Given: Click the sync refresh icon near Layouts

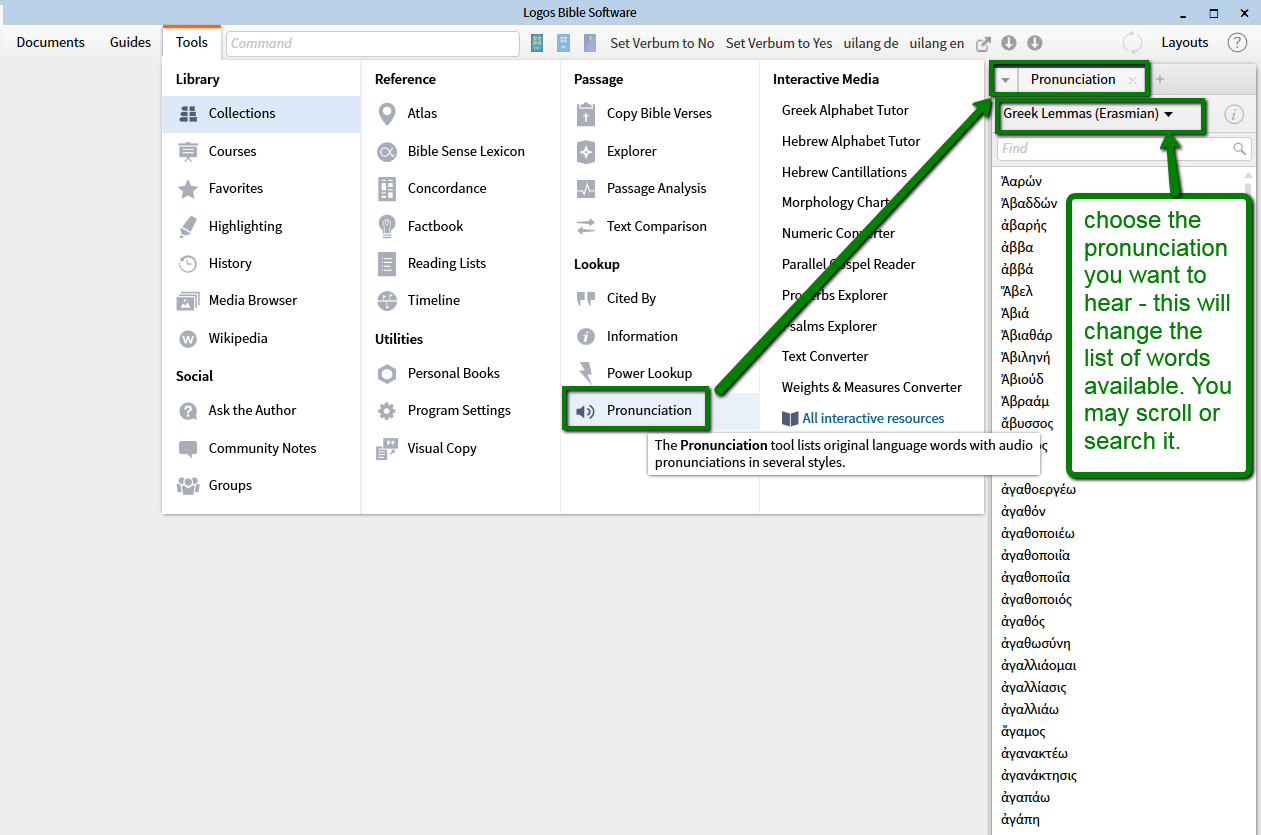Looking at the screenshot, I should [x=1132, y=42].
